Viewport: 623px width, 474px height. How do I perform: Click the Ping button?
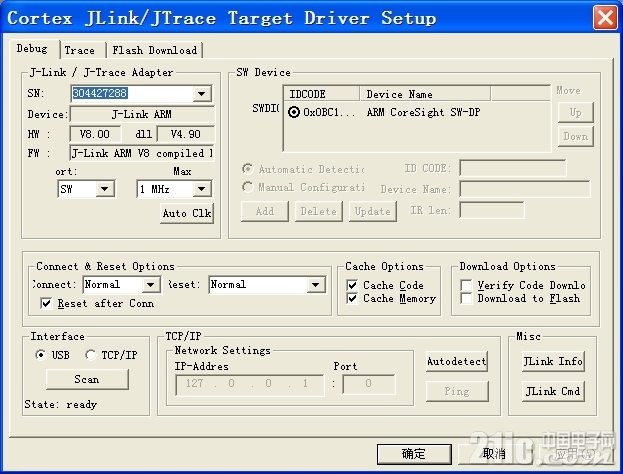457,391
